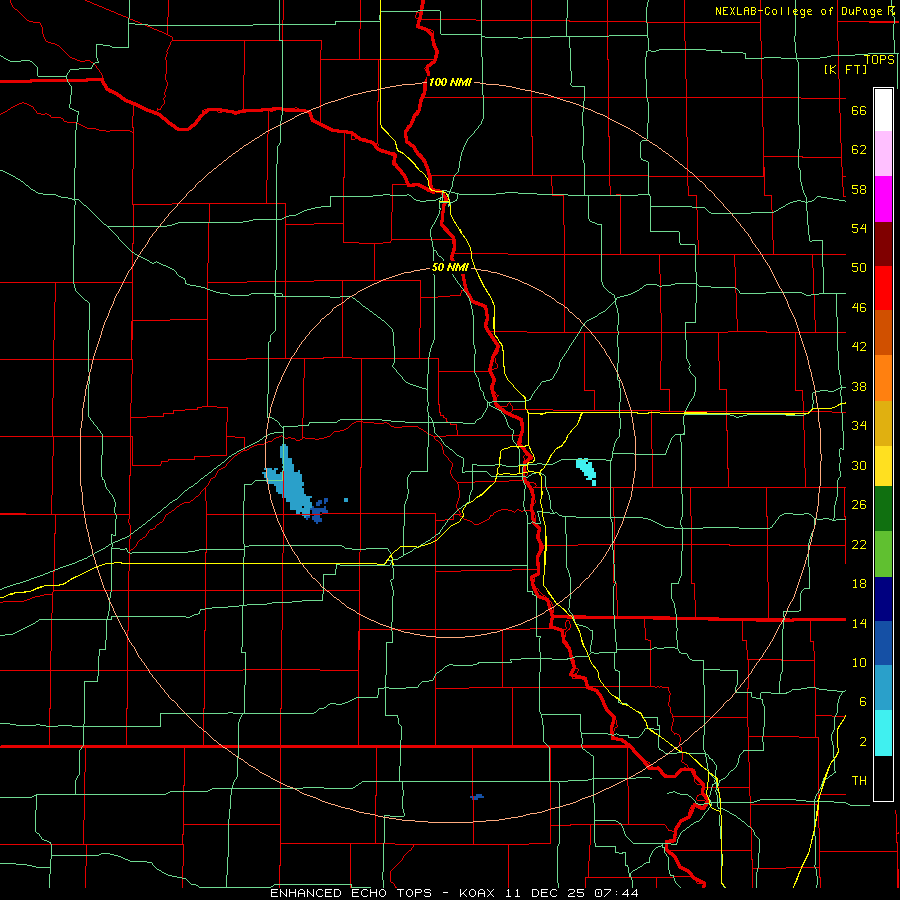Pick the dark orange legend swatch
This screenshot has width=900, height=900.
click(883, 333)
